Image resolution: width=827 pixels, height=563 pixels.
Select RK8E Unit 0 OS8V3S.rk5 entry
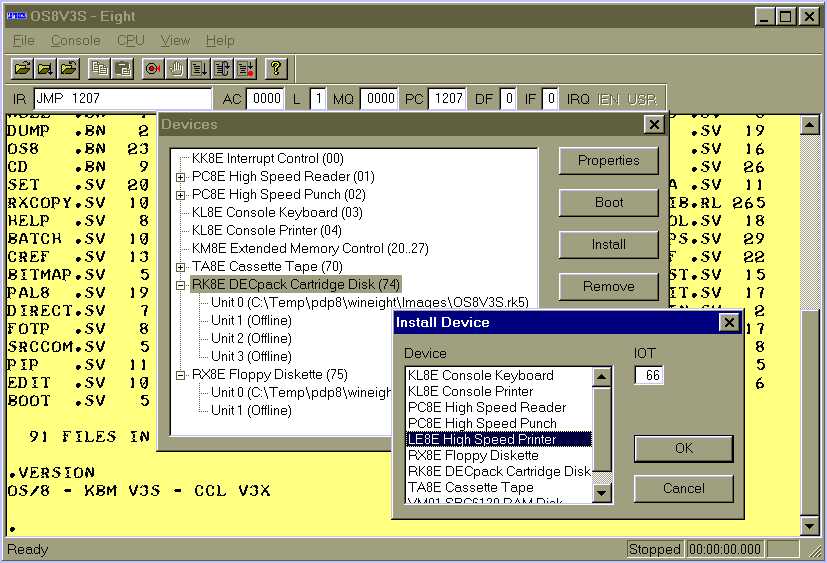tap(370, 302)
